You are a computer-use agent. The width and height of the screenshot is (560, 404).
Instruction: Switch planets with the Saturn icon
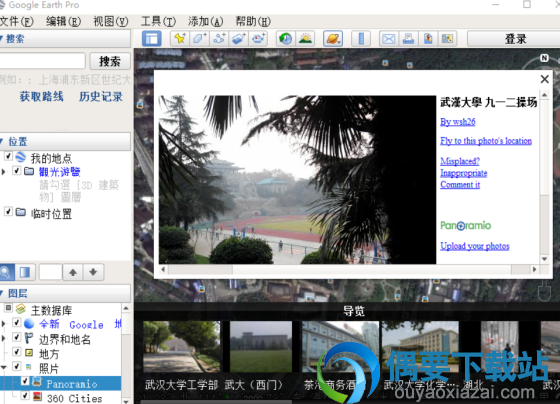coord(333,39)
